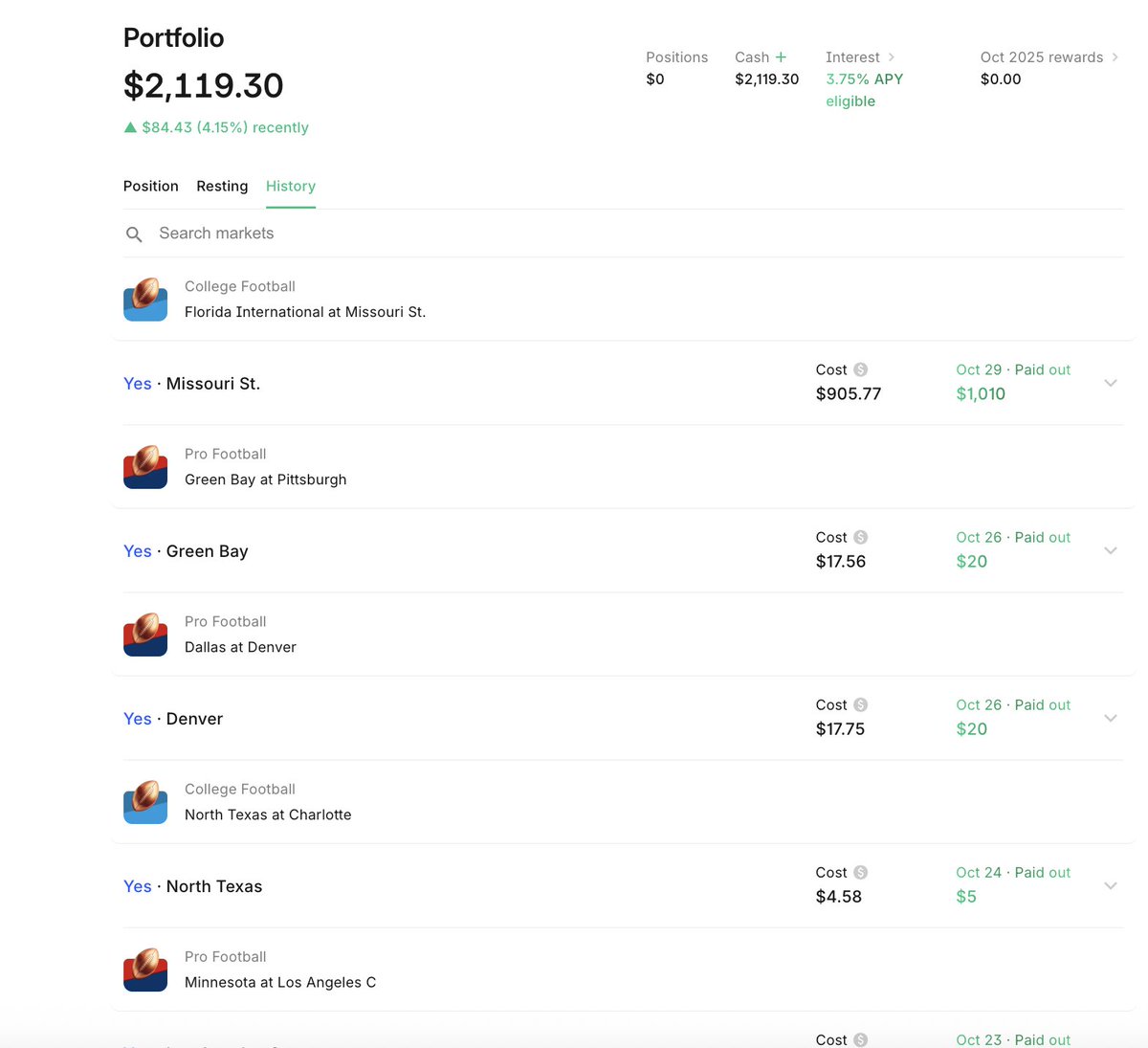Click the $4.58 cost value

pos(839,896)
